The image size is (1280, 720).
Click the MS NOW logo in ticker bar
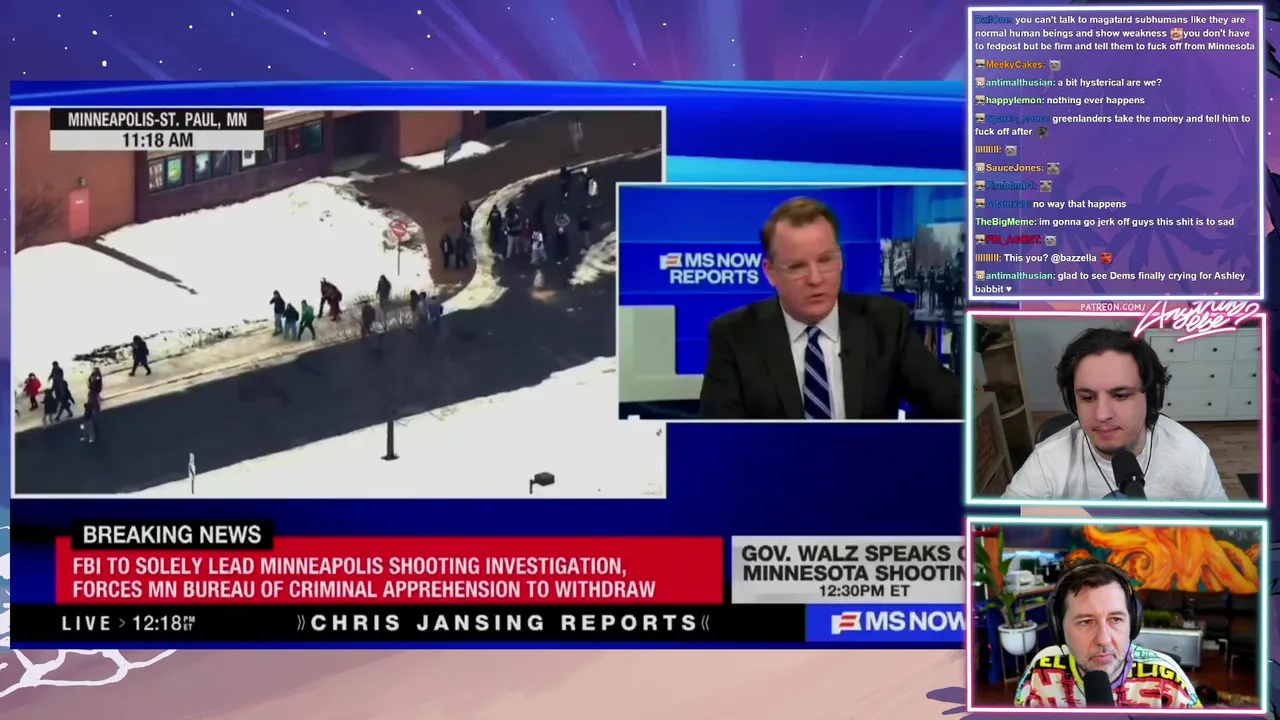(897, 623)
